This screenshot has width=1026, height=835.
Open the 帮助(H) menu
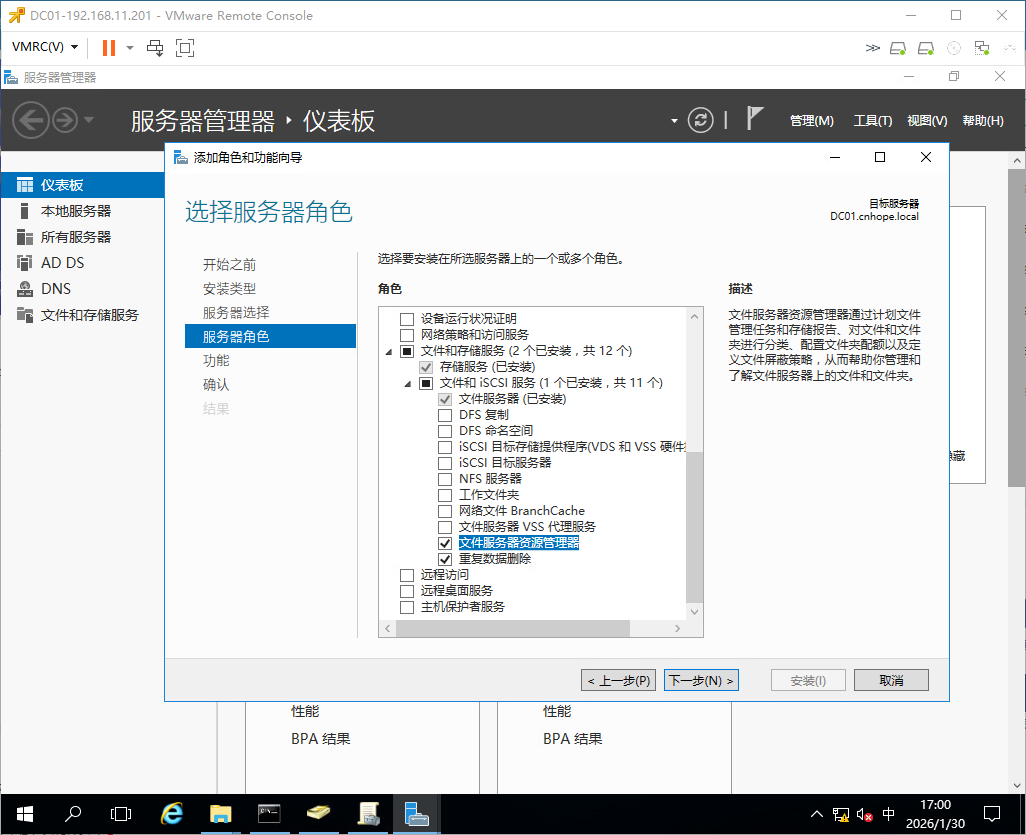click(x=983, y=120)
